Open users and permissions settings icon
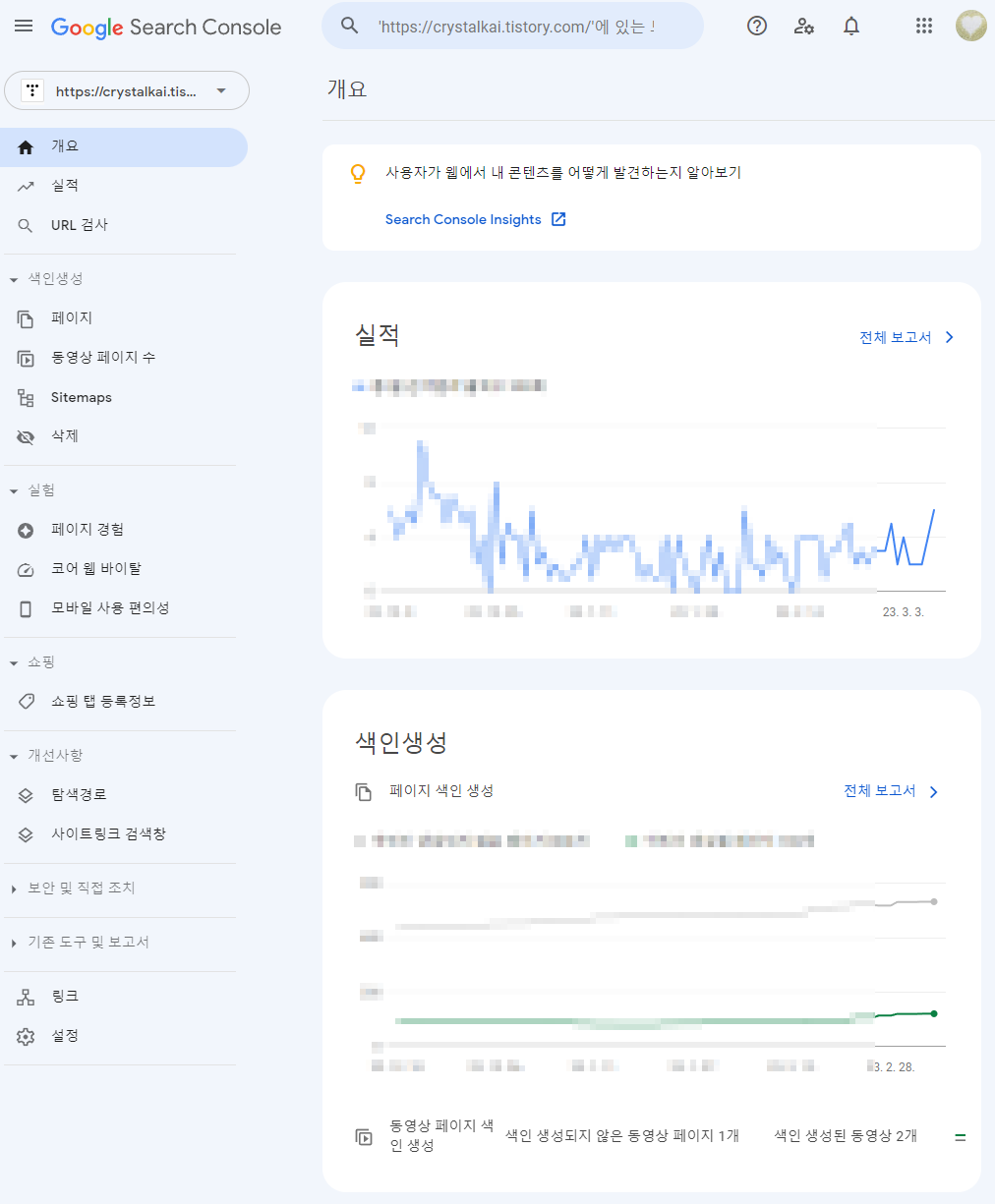 [804, 27]
